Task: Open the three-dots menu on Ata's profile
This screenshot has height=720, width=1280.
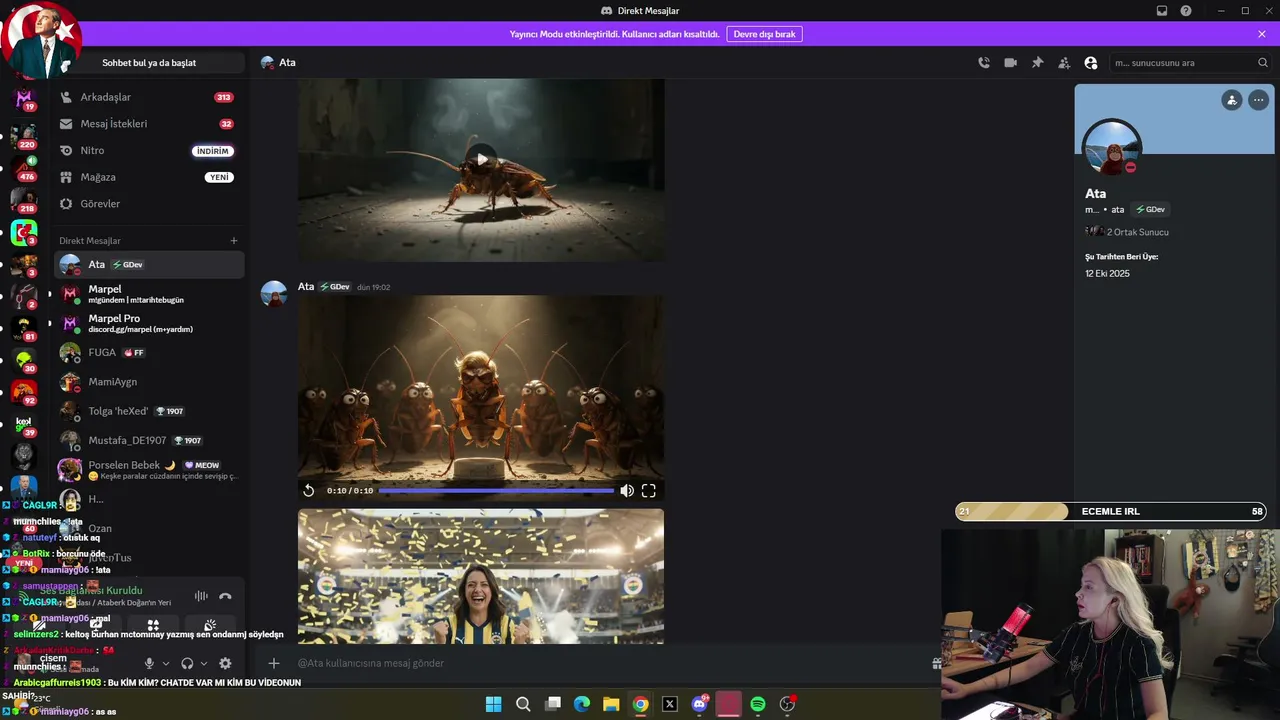Action: click(1258, 100)
